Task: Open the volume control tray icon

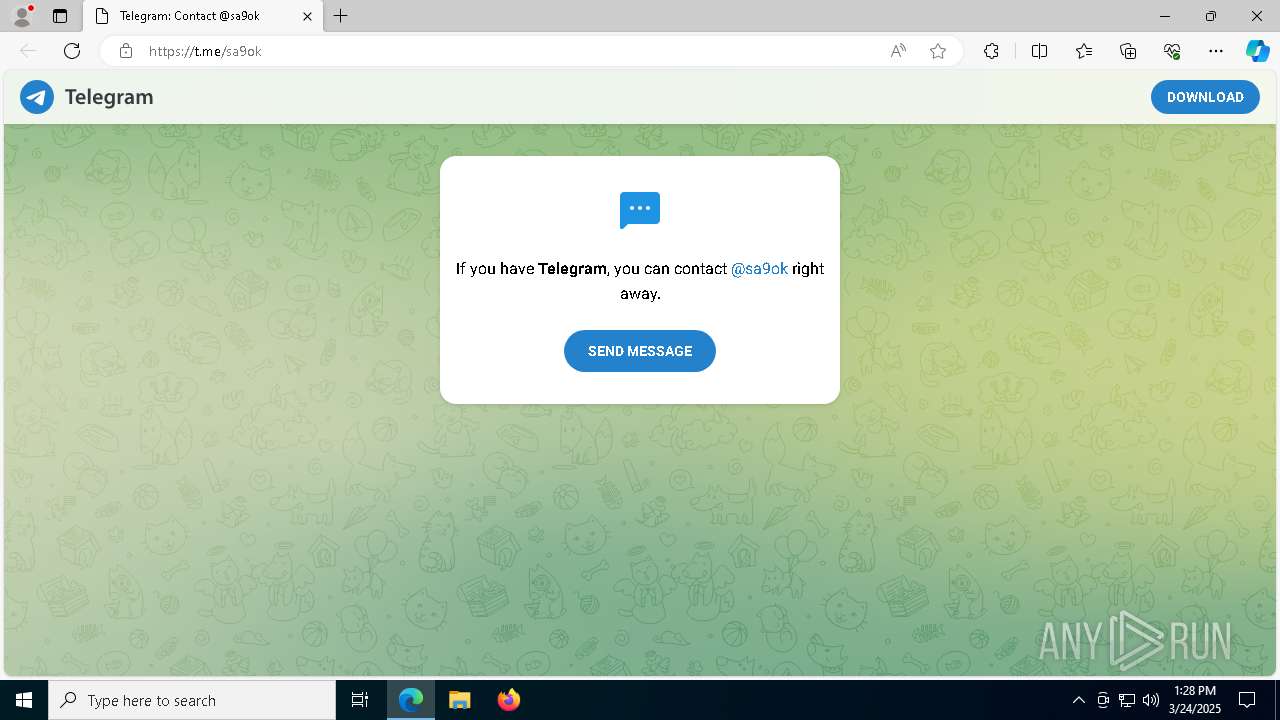Action: 1151,700
